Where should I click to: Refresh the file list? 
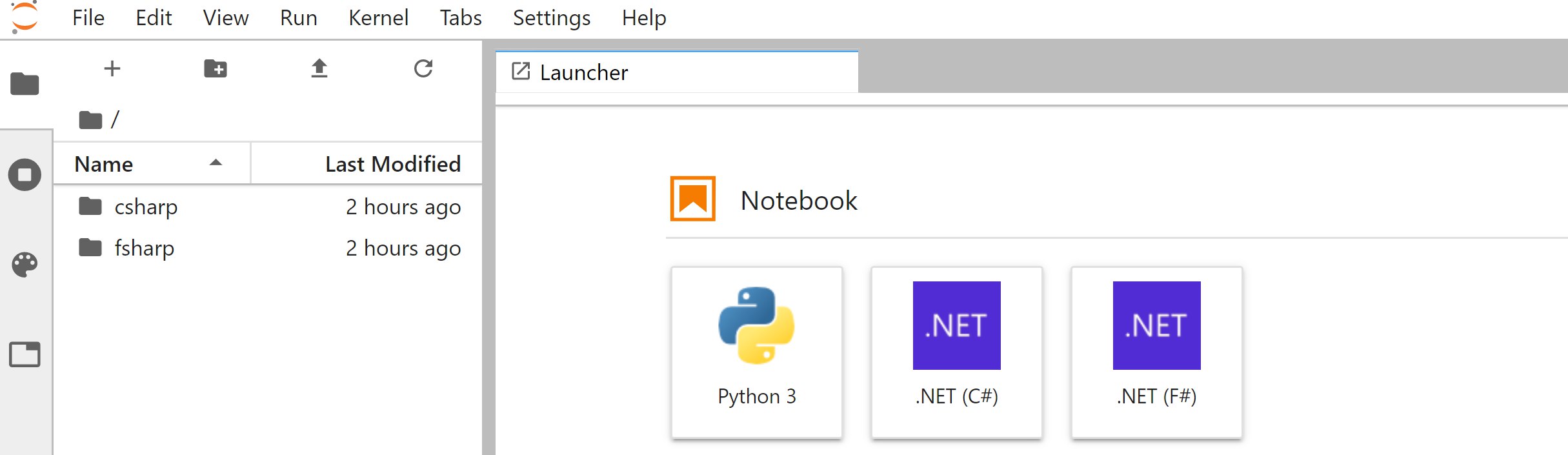pyautogui.click(x=423, y=68)
